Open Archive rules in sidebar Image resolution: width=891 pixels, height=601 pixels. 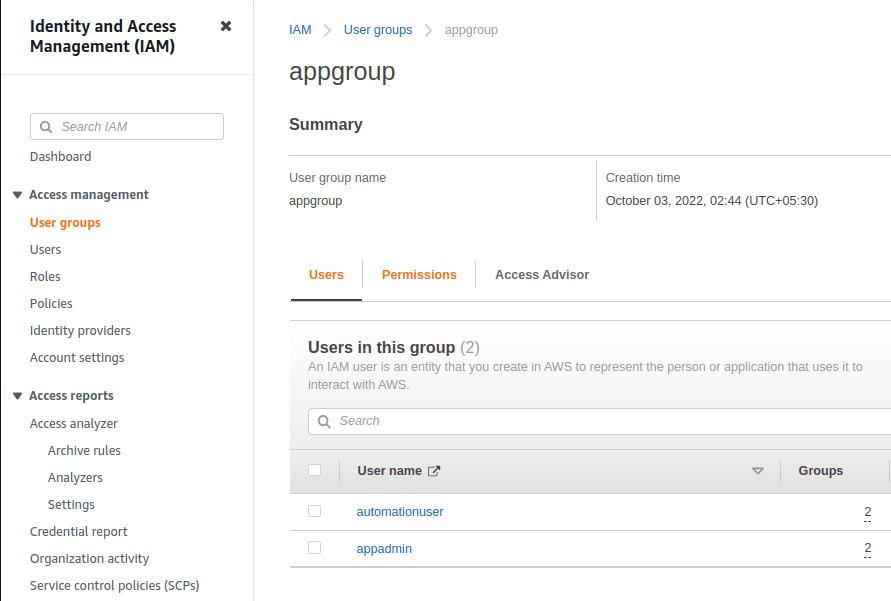(x=84, y=450)
